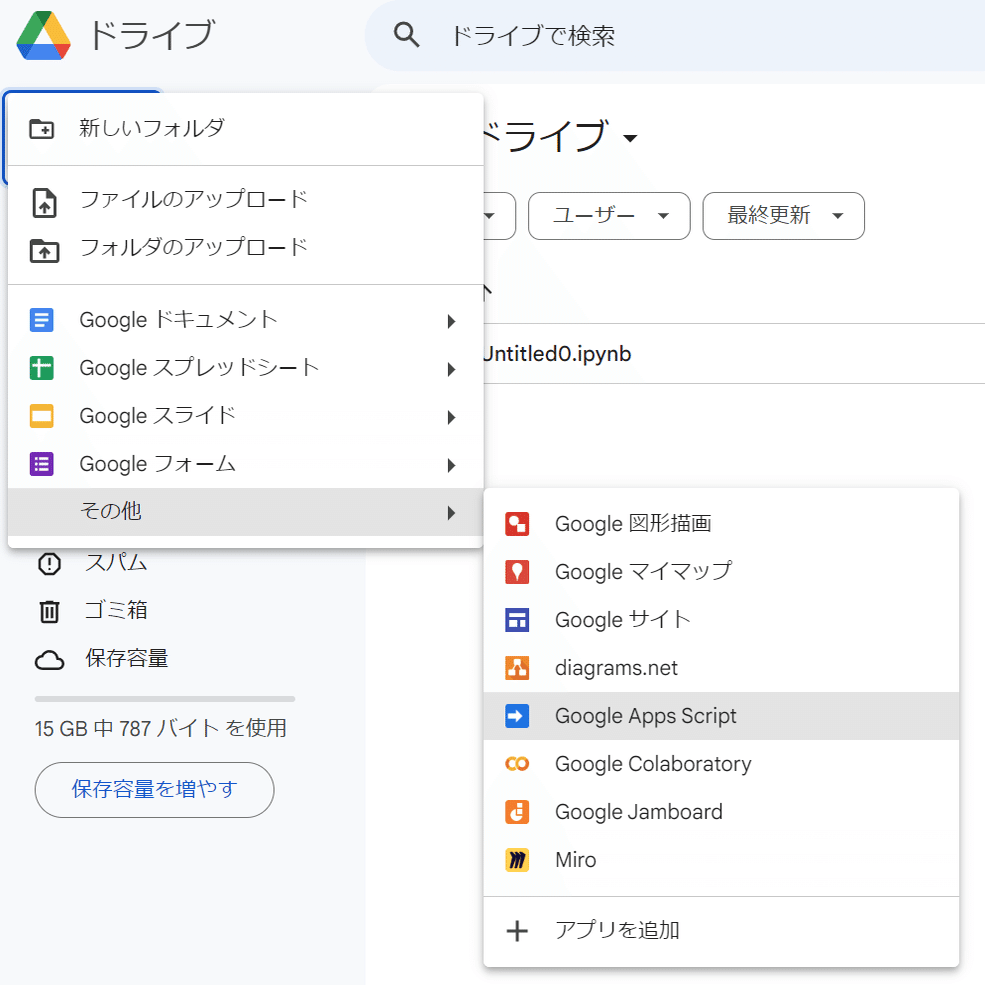Expand the Google スプレッドシート submenu arrow

click(451, 369)
